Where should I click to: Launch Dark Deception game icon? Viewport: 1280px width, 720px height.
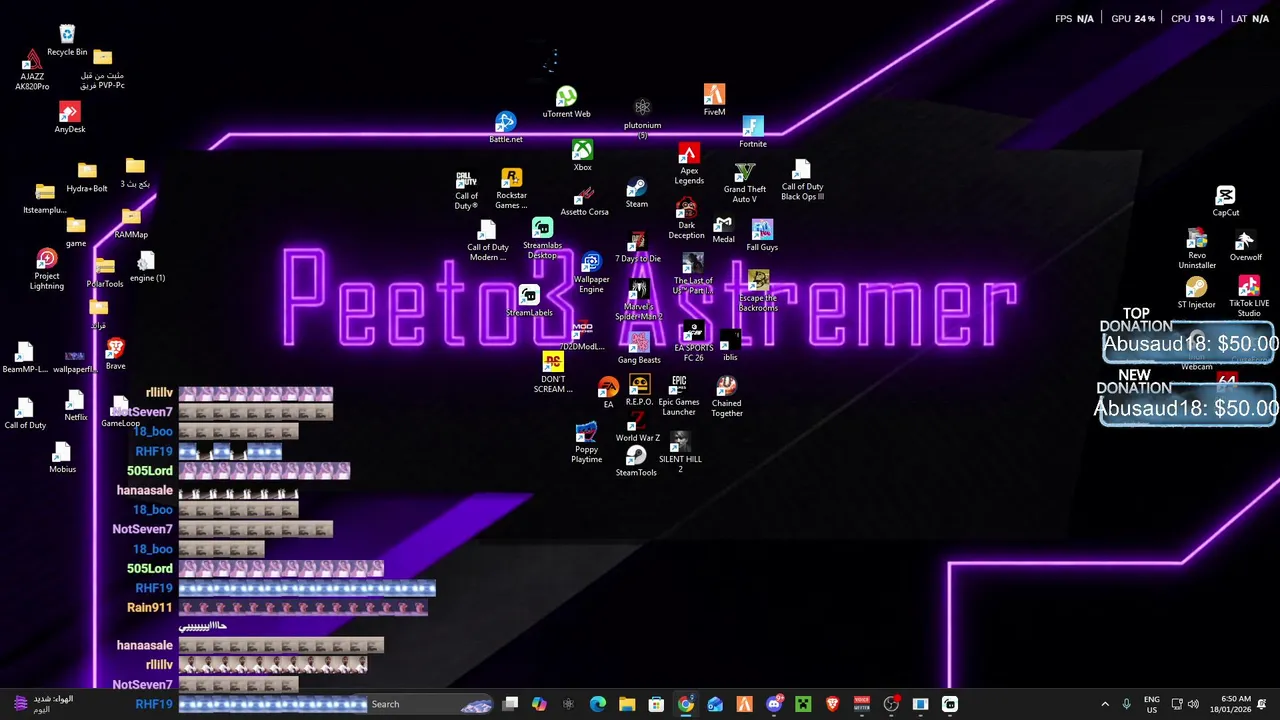tap(686, 219)
